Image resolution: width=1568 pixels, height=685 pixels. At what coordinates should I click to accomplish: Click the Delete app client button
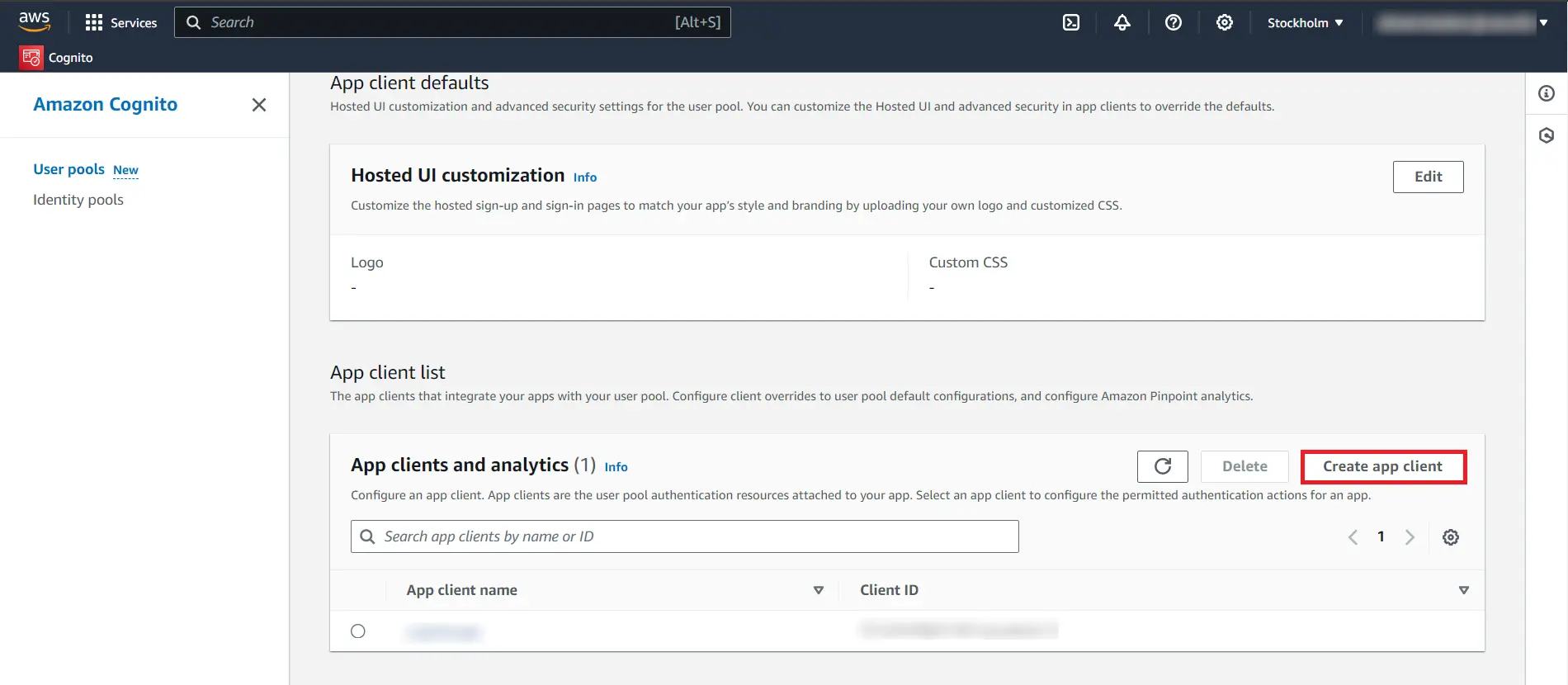[x=1244, y=466]
